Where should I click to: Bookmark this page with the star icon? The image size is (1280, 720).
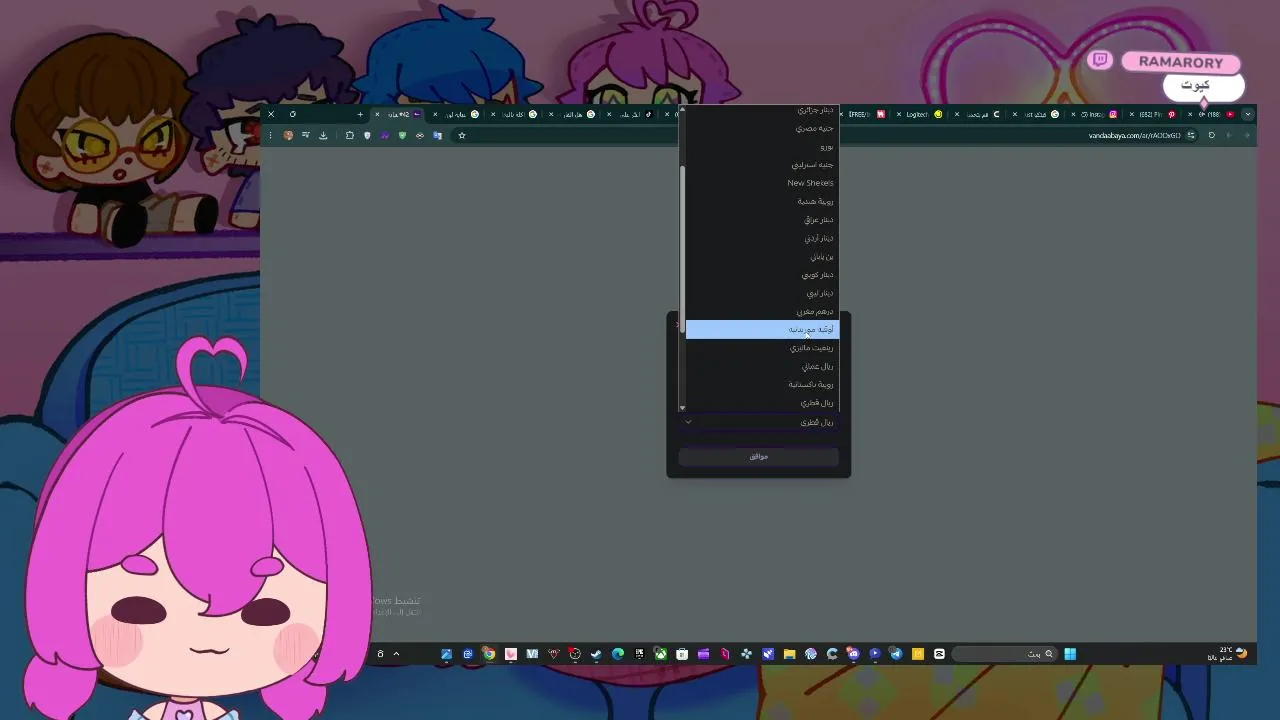462,135
